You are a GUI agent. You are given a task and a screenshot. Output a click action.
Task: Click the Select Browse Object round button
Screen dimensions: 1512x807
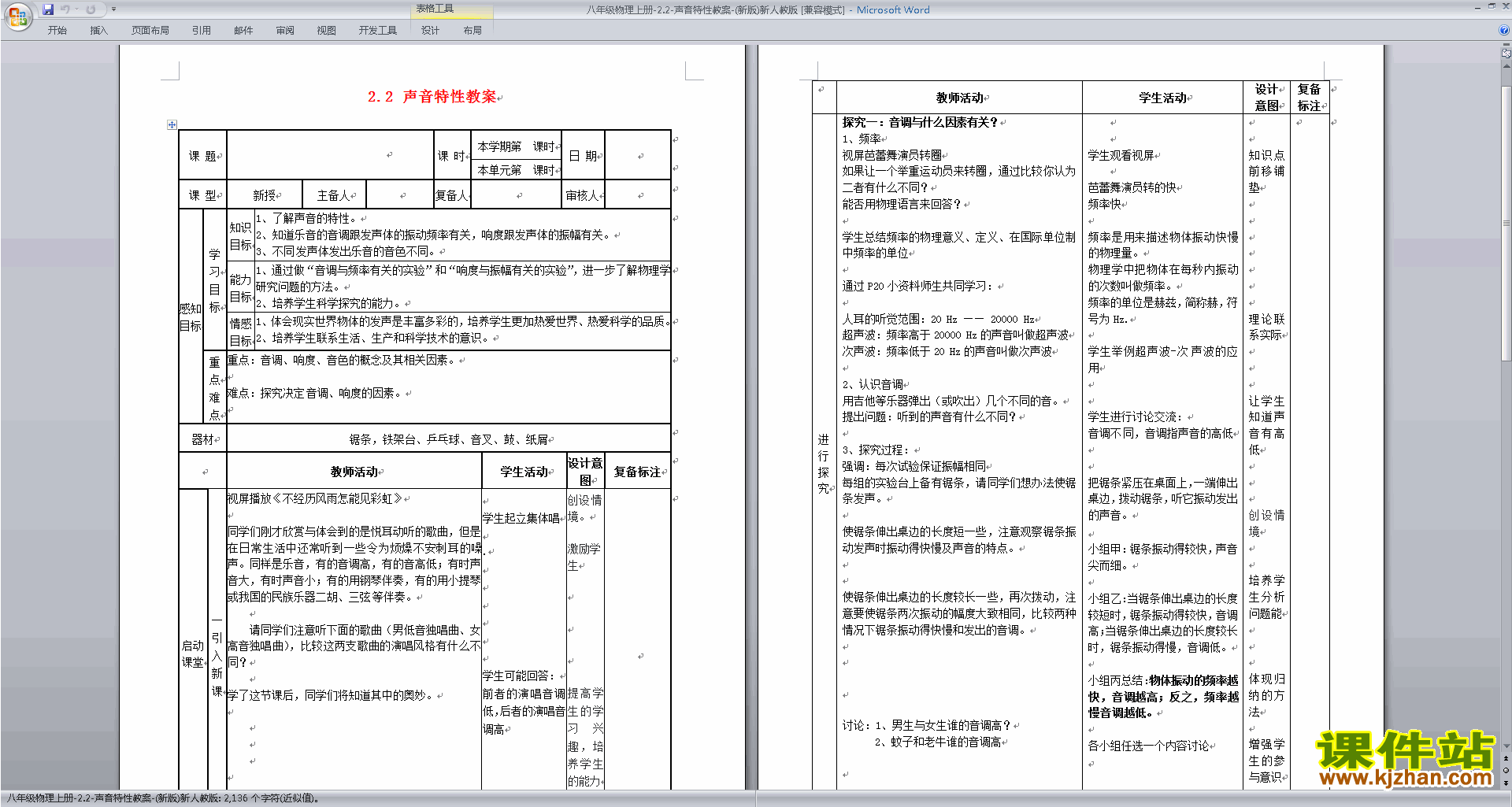coord(1506,770)
